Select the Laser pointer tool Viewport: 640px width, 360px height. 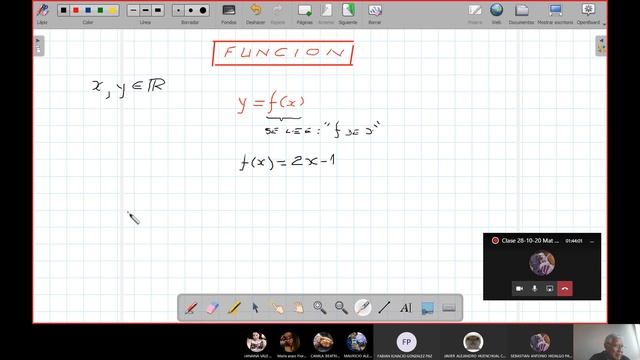[x=363, y=308]
